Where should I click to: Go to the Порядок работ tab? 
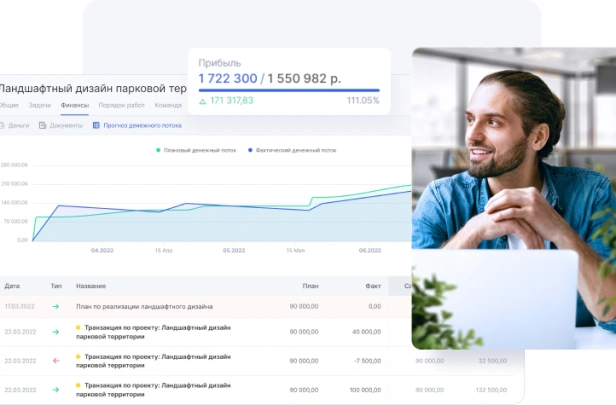tap(121, 105)
